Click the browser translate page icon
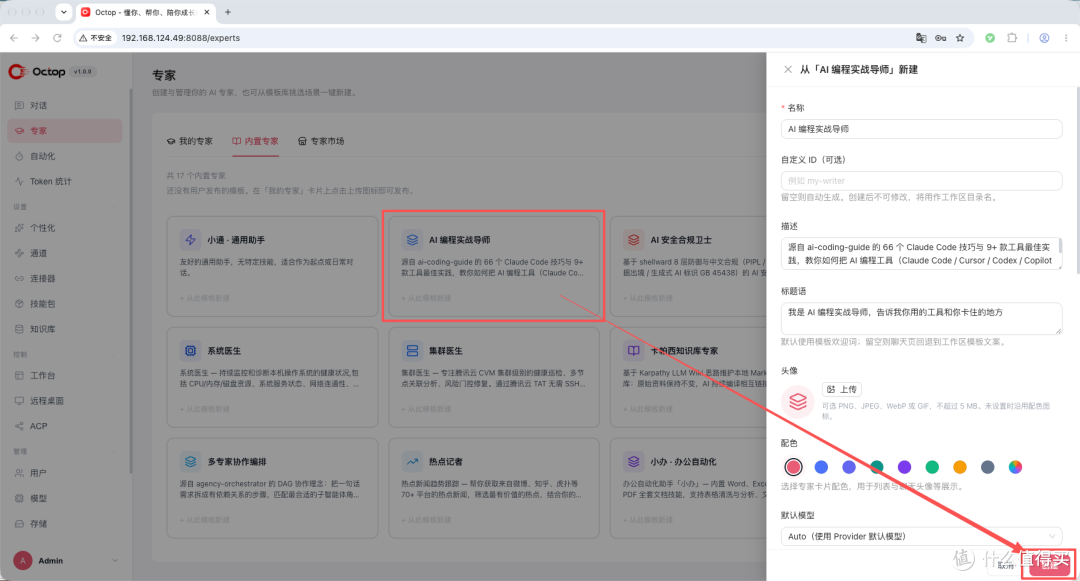The height and width of the screenshot is (581, 1080). click(x=921, y=38)
